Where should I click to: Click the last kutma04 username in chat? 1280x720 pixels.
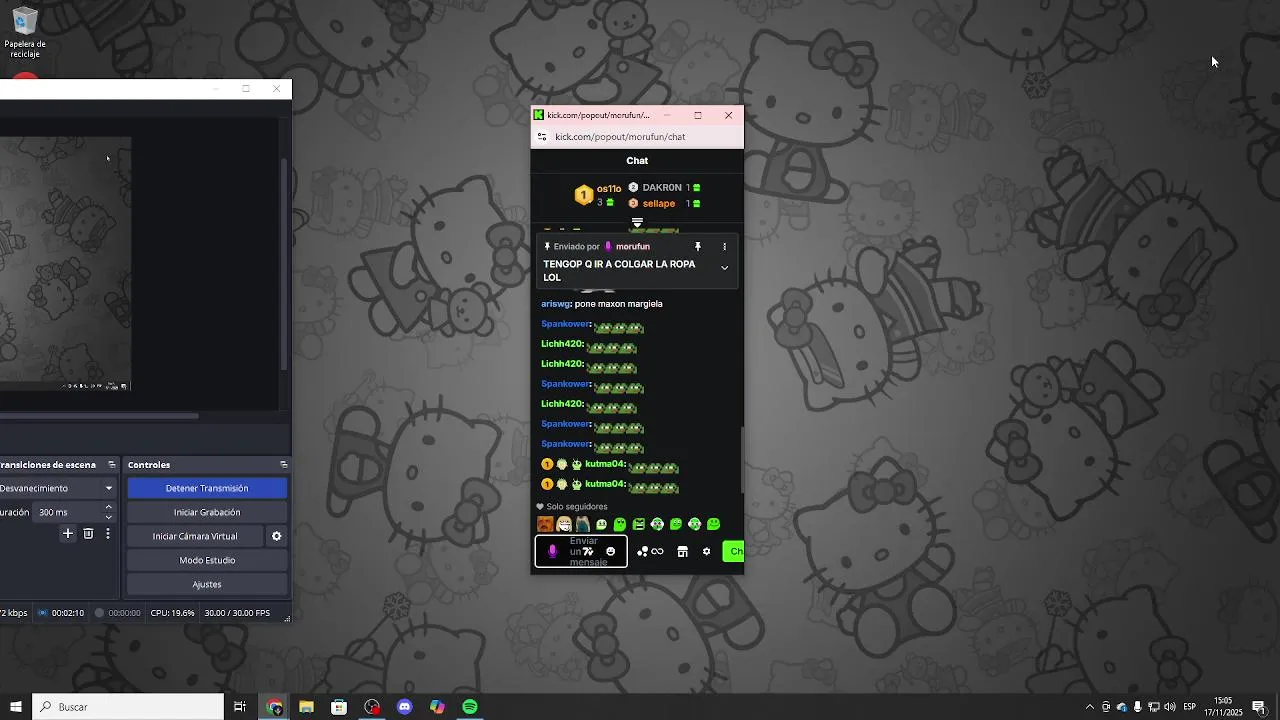pyautogui.click(x=605, y=484)
